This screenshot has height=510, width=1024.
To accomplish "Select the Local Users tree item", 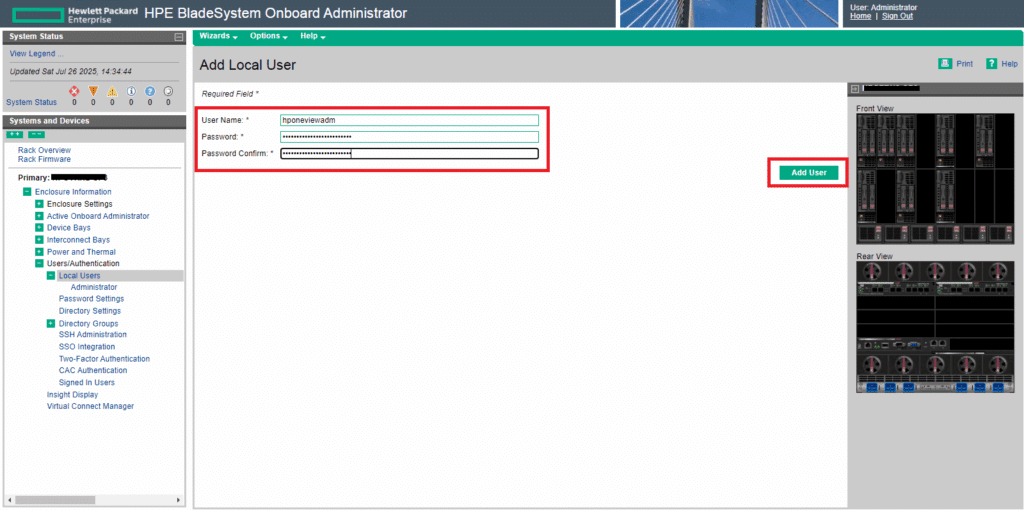I will (80, 276).
